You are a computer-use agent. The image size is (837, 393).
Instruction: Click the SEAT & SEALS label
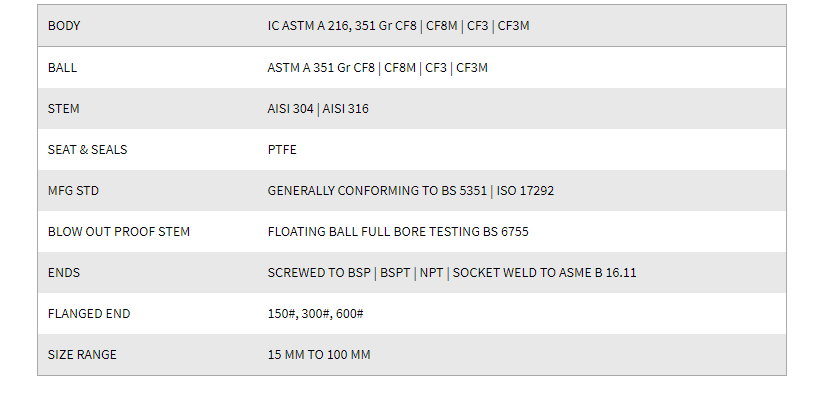coord(88,150)
